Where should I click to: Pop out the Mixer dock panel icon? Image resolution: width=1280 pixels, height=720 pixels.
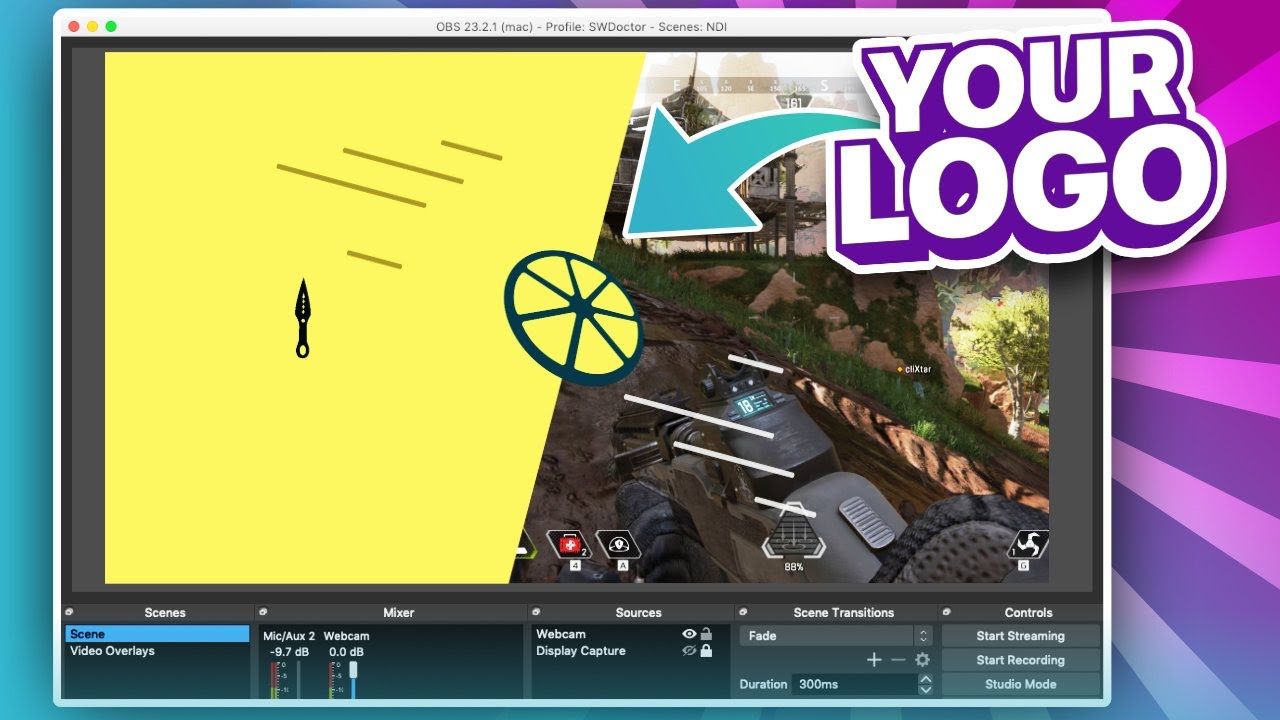[x=263, y=612]
